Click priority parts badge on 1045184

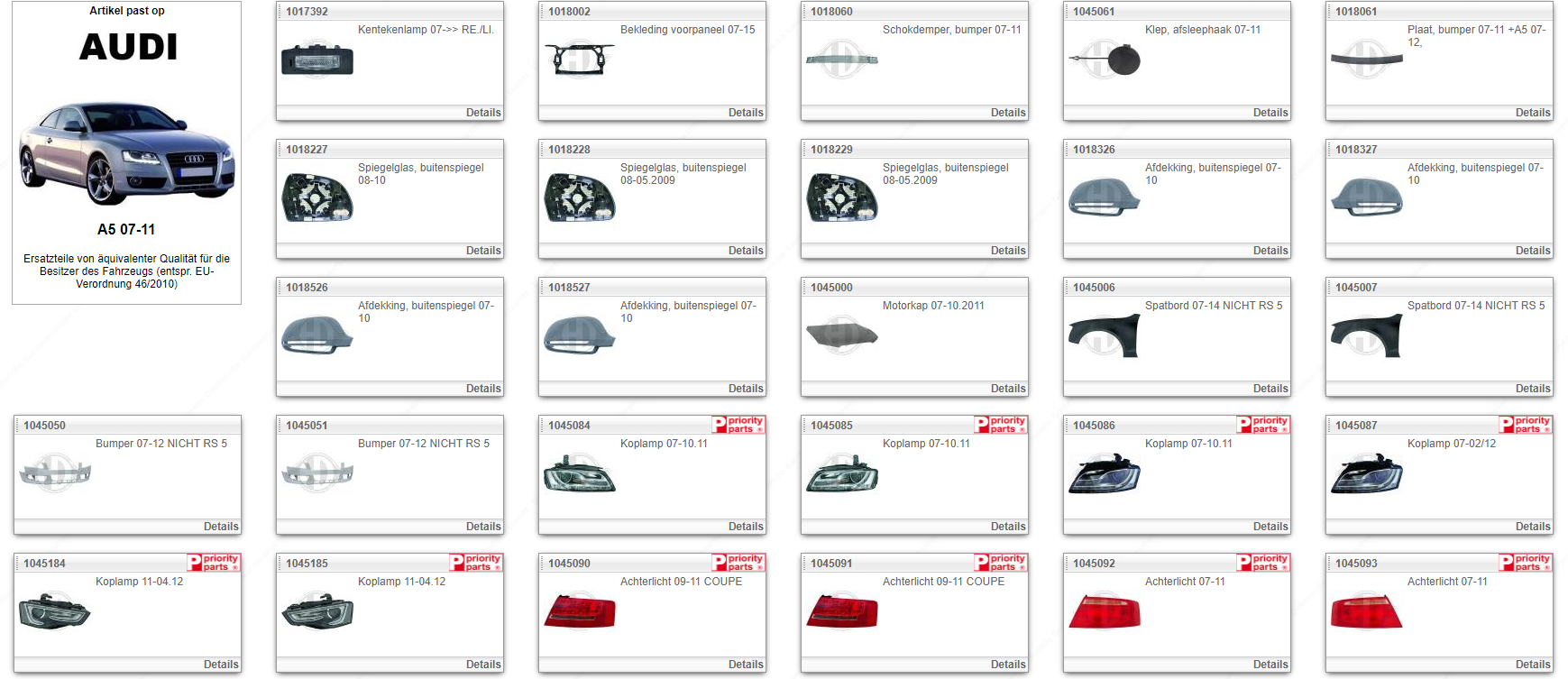(x=214, y=563)
